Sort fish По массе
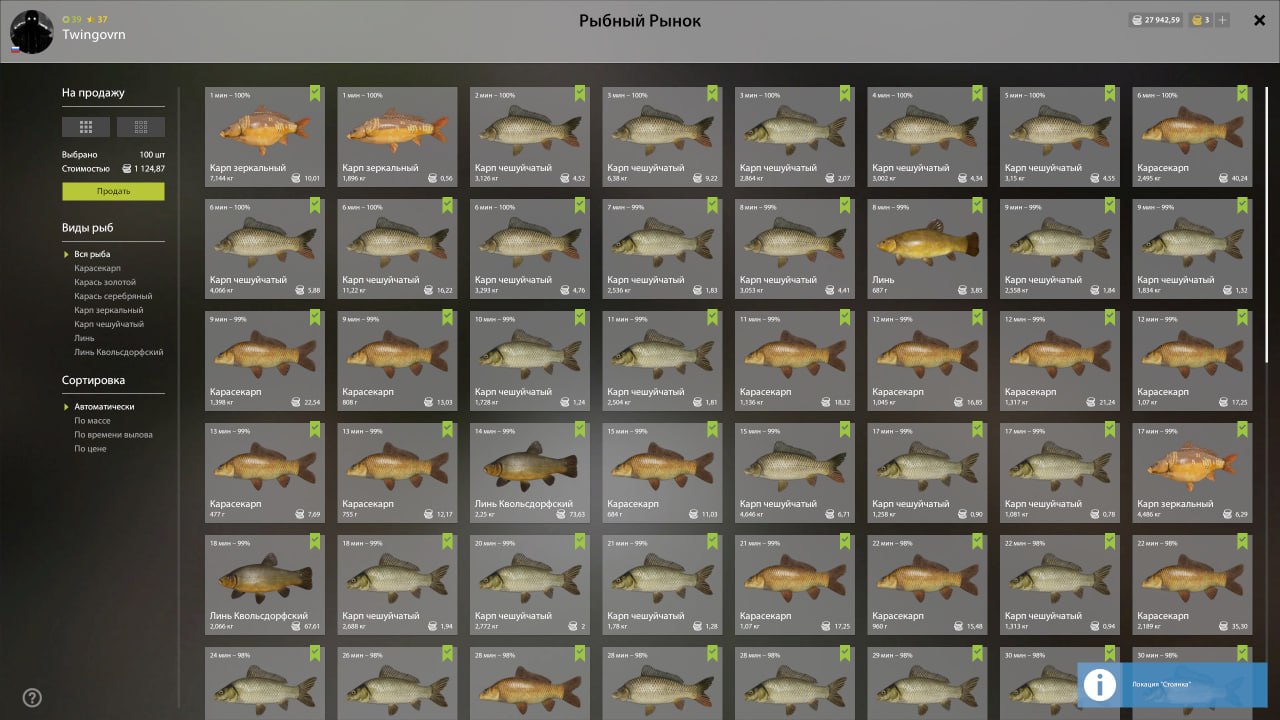1280x720 pixels. coord(92,421)
